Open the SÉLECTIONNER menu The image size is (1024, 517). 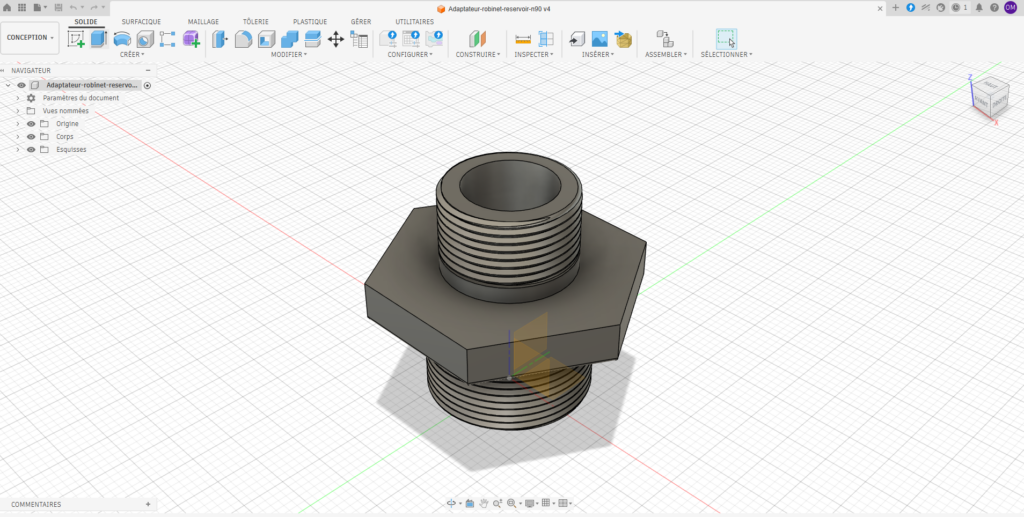click(726, 55)
